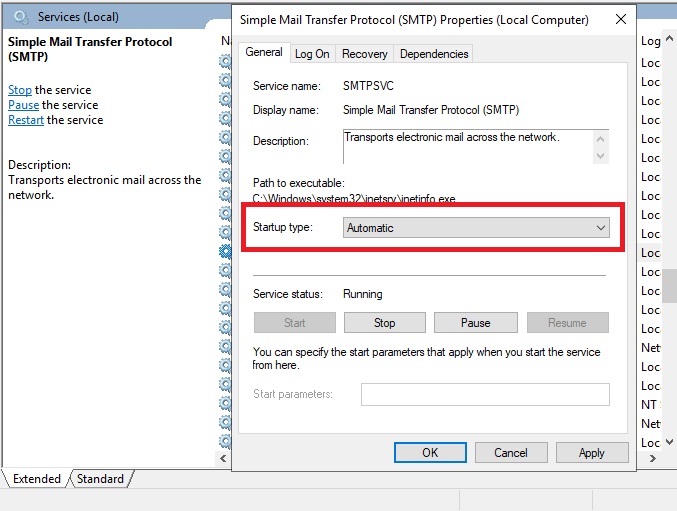This screenshot has width=677, height=511.
Task: Click the Description text field
Action: tap(465, 145)
